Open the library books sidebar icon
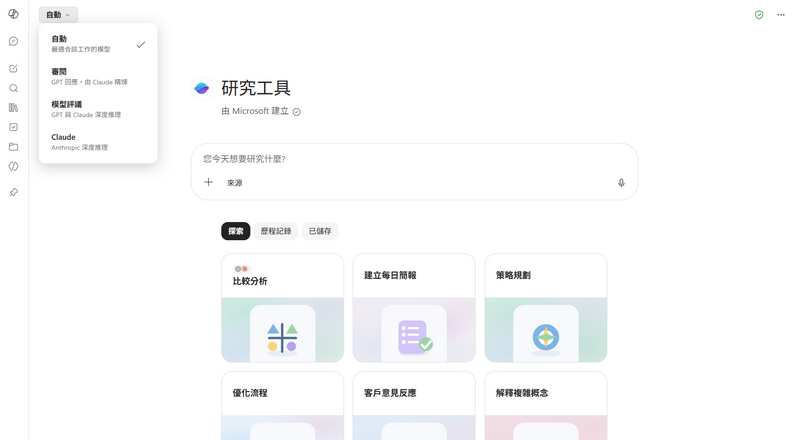This screenshot has width=800, height=440. tap(14, 108)
